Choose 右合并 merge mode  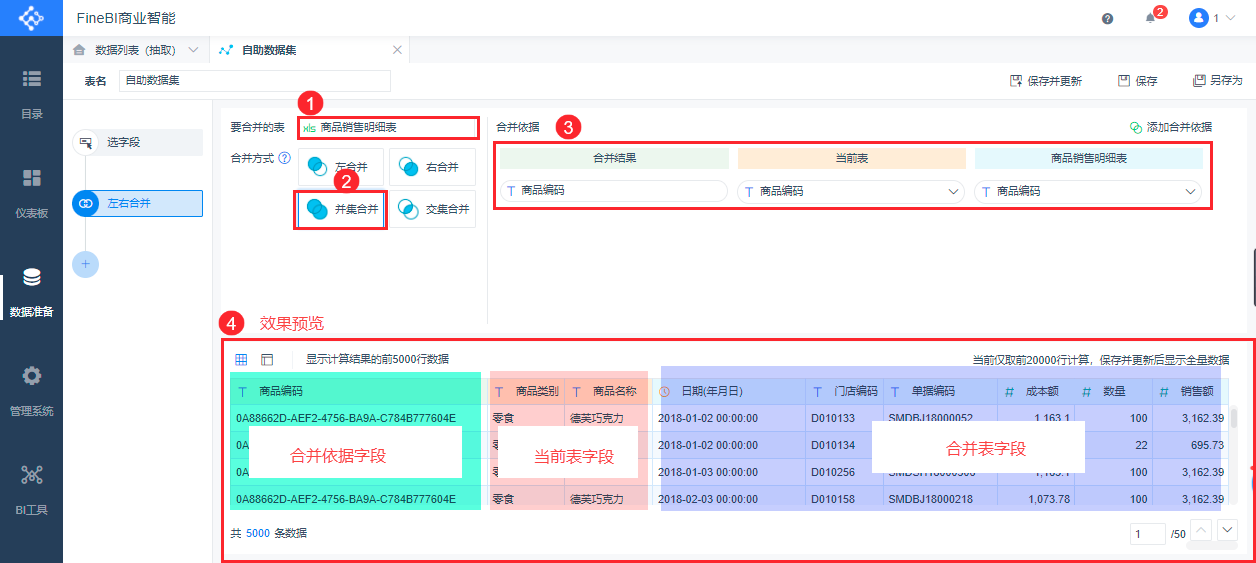coord(432,167)
